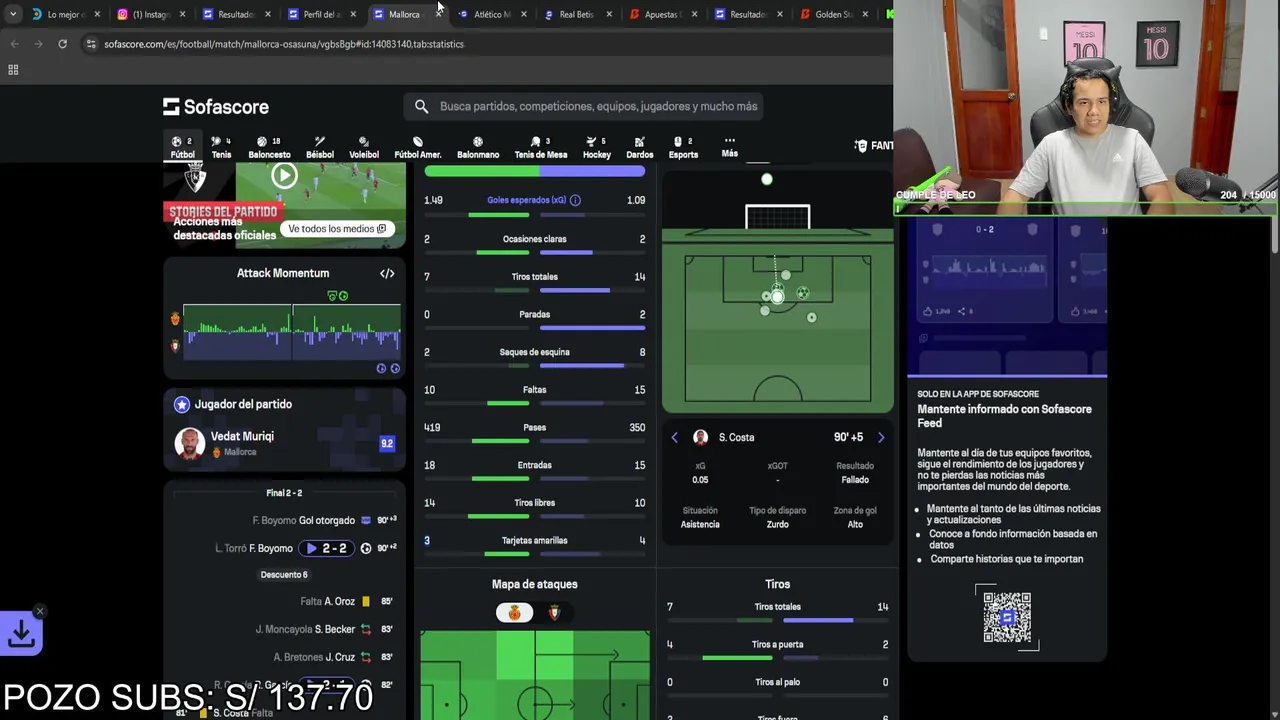Image resolution: width=1280 pixels, height=720 pixels.
Task: Select Mallorca in Mapa de ataques toggle
Action: click(515, 613)
